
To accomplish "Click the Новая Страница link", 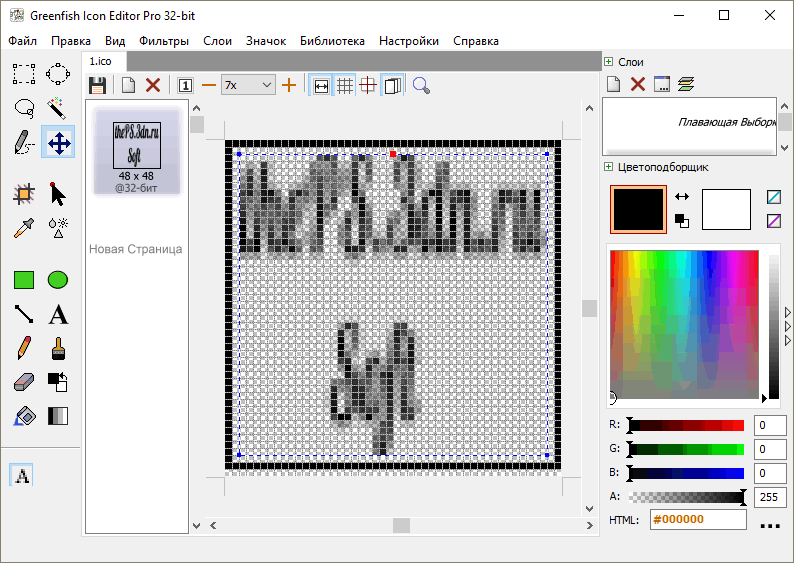I will pos(136,249).
